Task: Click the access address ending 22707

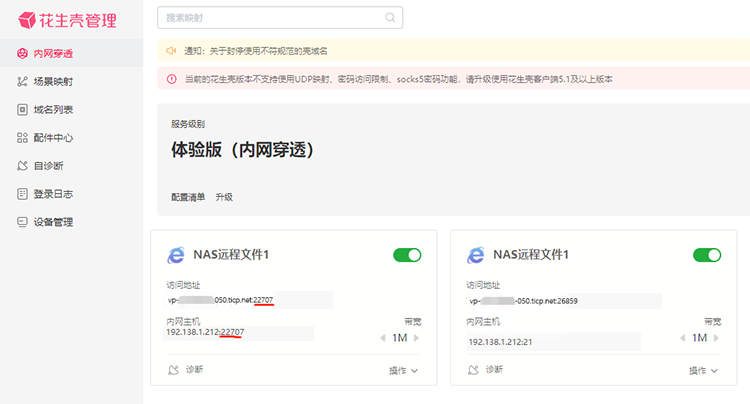Action: [220, 300]
